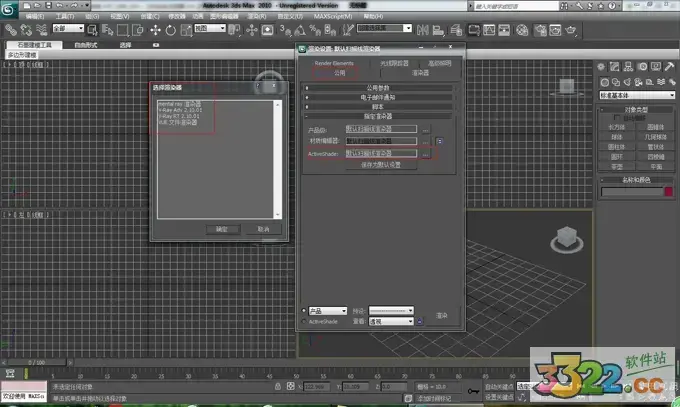680x407 pixels.
Task: Click the Edit Named Selection Sets icon
Action: coord(348,30)
